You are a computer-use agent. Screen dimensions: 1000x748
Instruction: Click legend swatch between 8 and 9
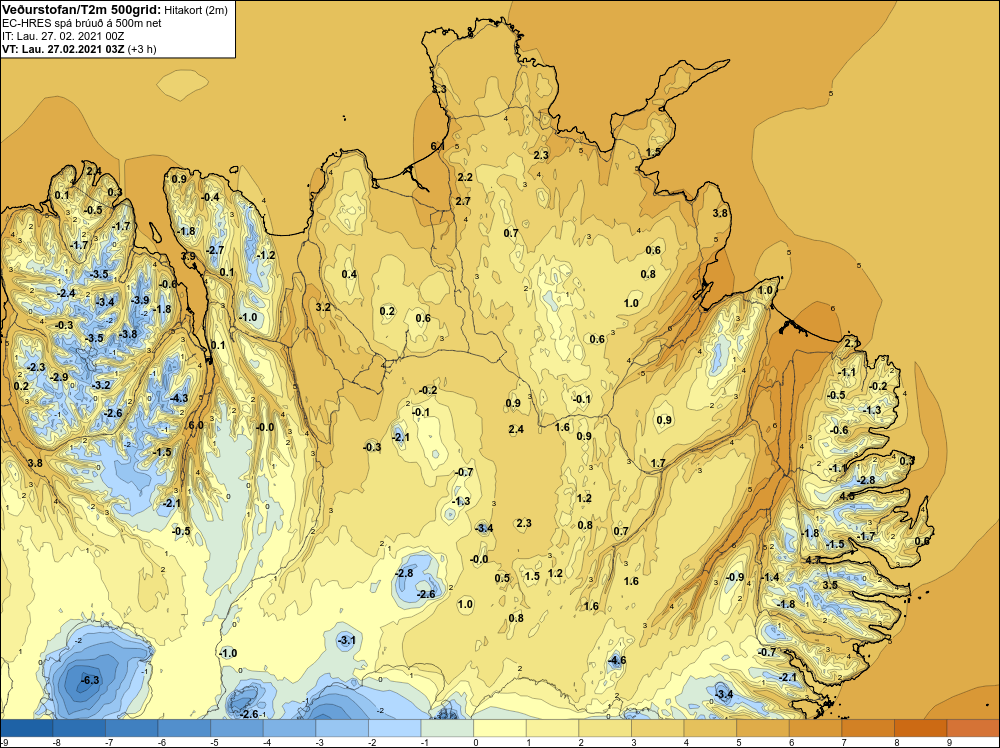point(920,728)
